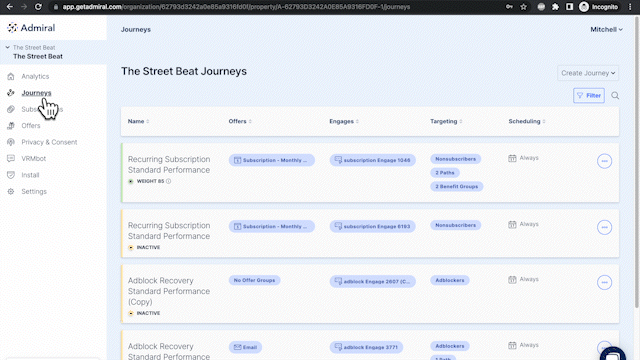Image resolution: width=640 pixels, height=360 pixels.
Task: Click the Filter button
Action: pyautogui.click(x=589, y=96)
